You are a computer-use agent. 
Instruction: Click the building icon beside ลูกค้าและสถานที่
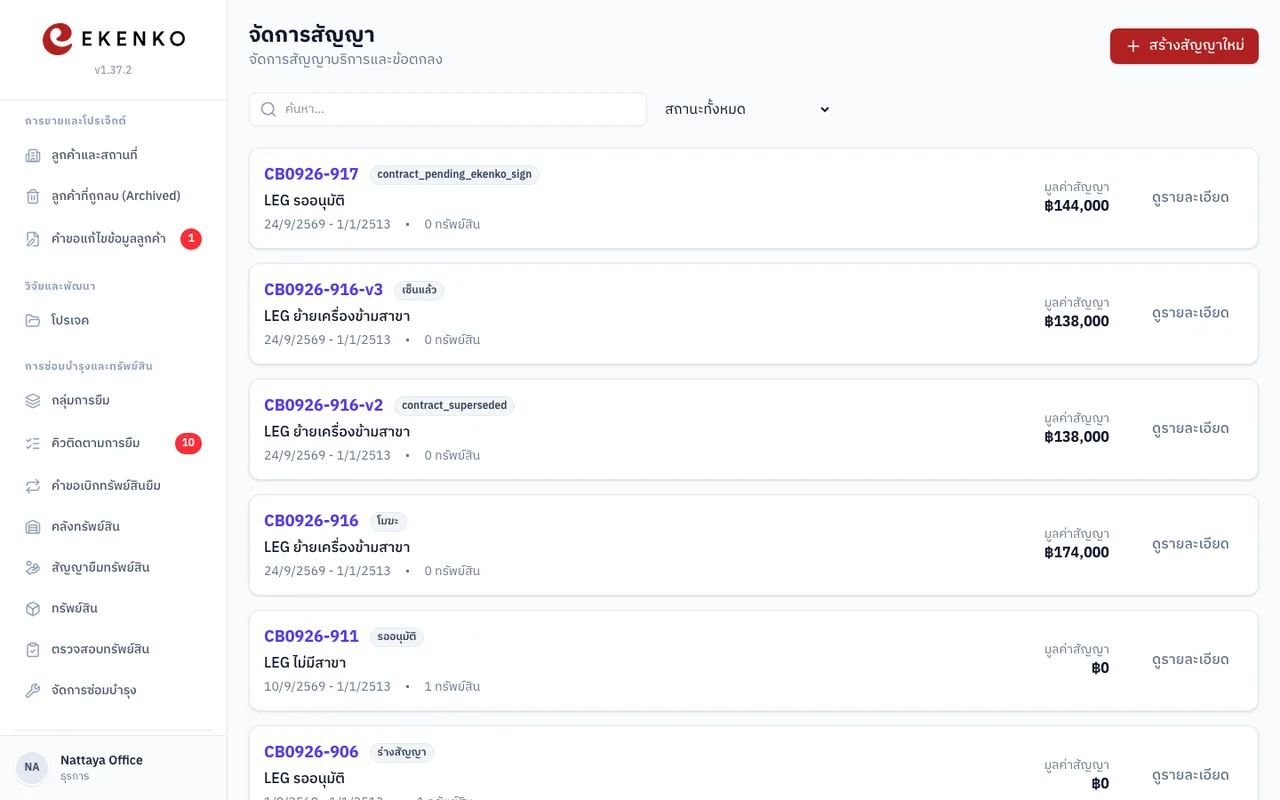tap(33, 155)
